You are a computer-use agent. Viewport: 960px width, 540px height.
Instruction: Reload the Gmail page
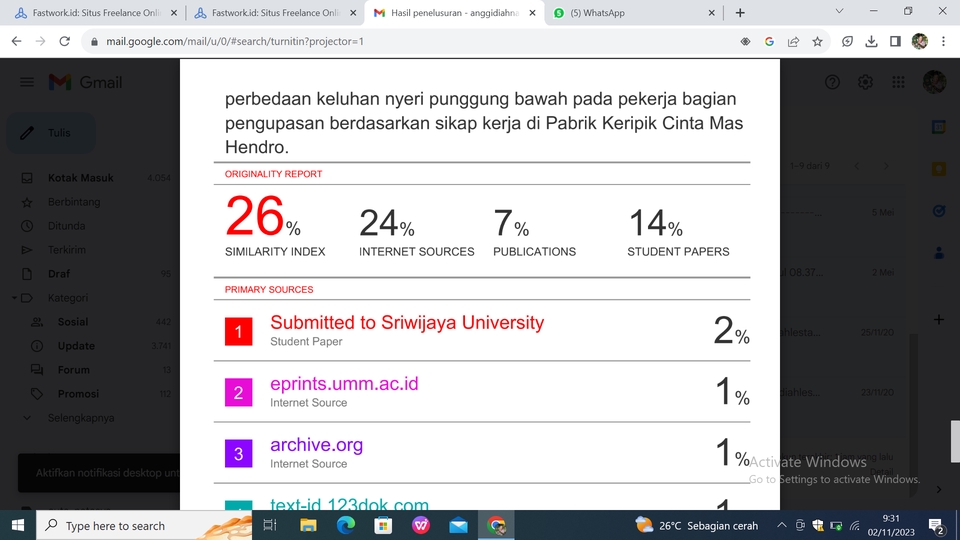coord(64,41)
